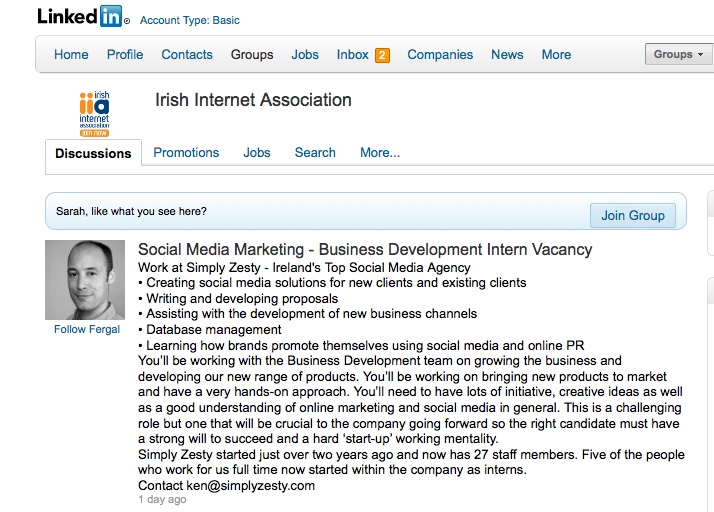The height and width of the screenshot is (512, 714).
Task: Click the LinkedIn logo
Action: click(81, 16)
